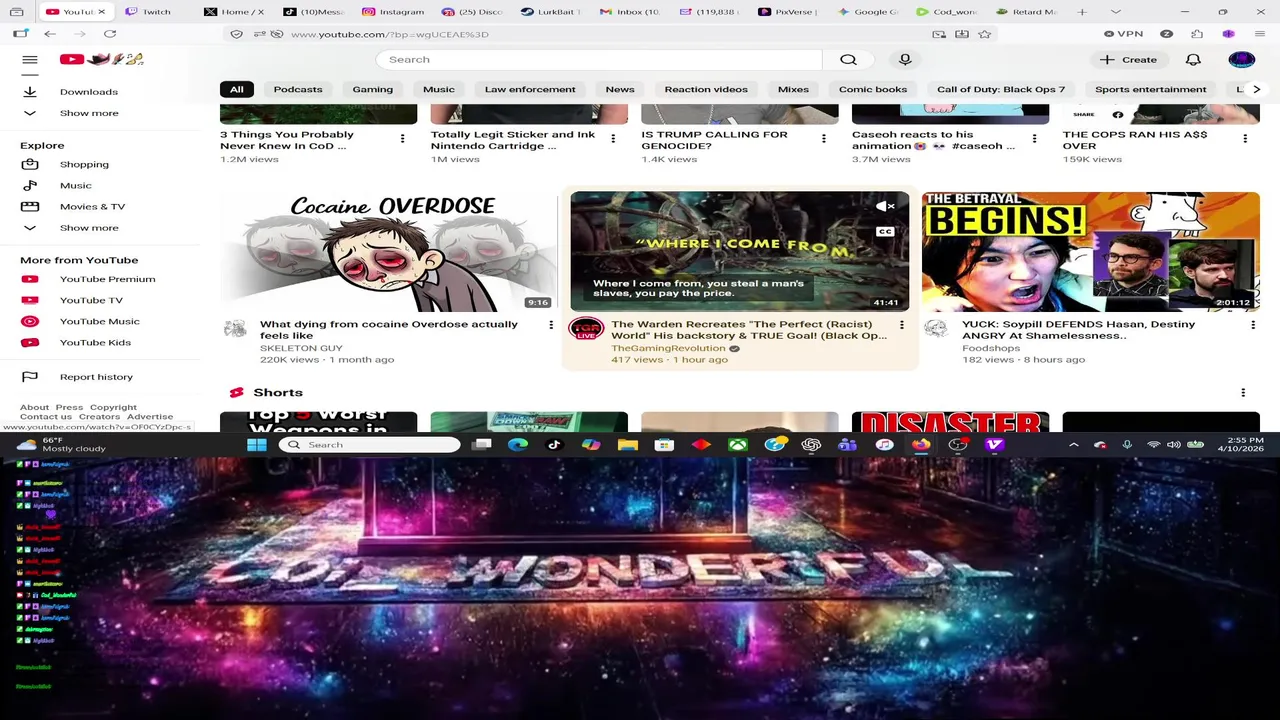Screen dimensions: 1280x720
Task: Open a new browser tab plus
Action: (1082, 12)
